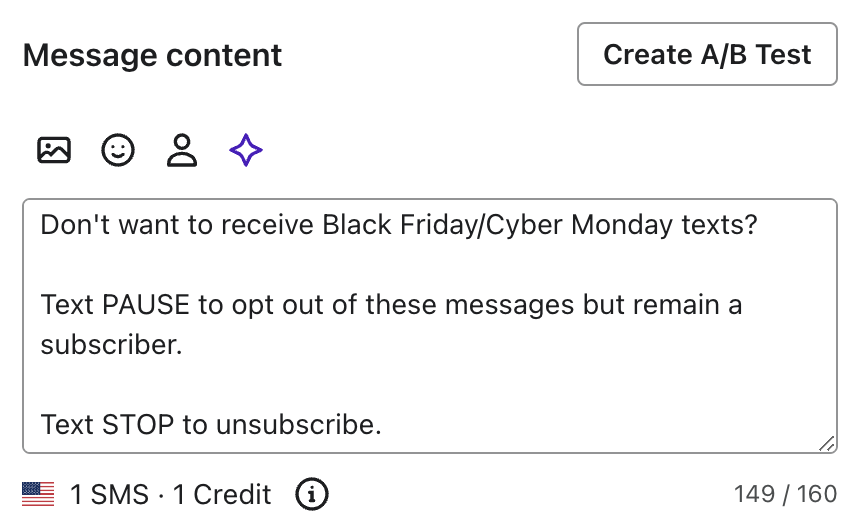Image resolution: width=858 pixels, height=526 pixels.
Task: Click the Message content heading
Action: point(153,55)
